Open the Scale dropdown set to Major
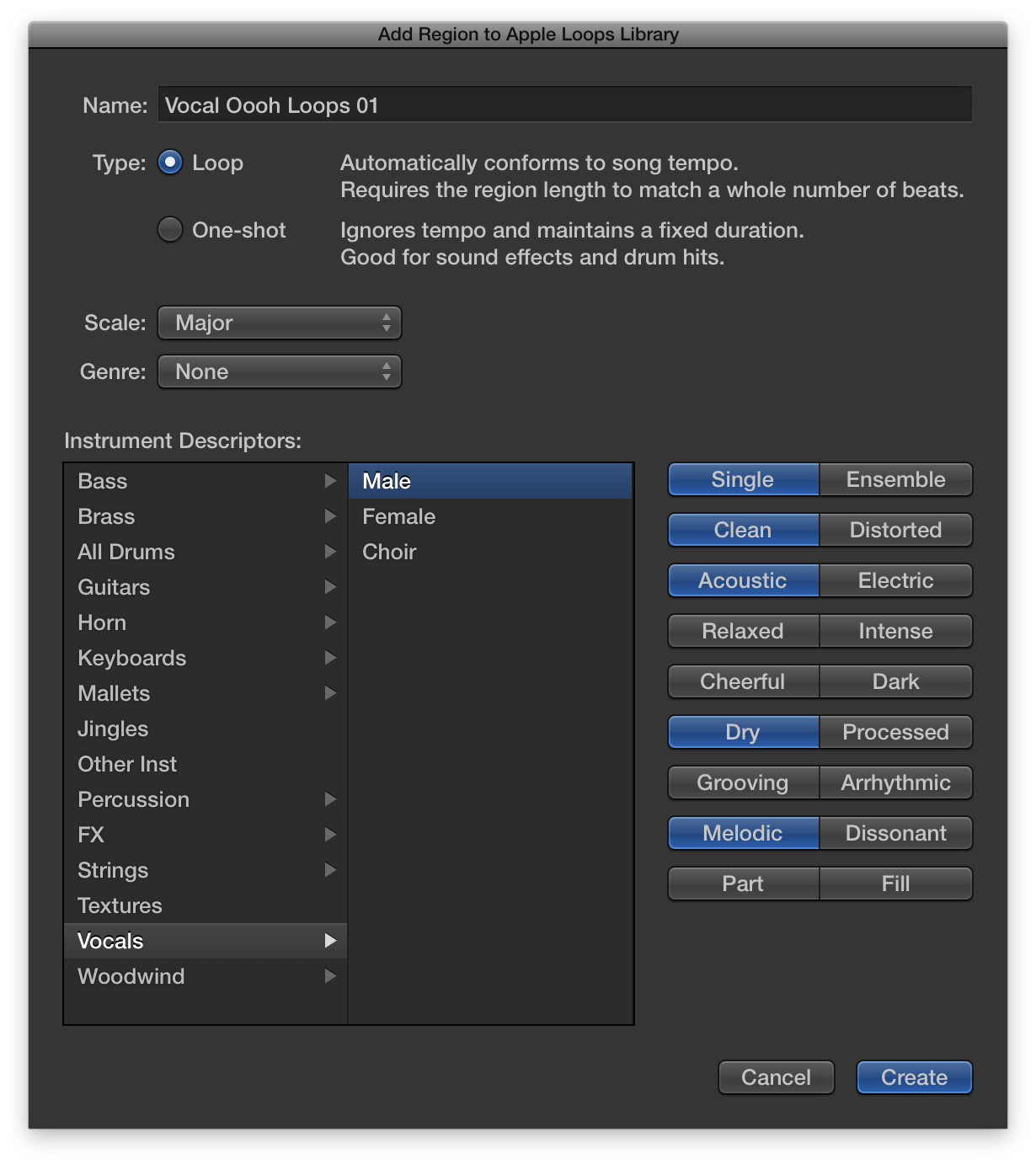 [x=279, y=323]
